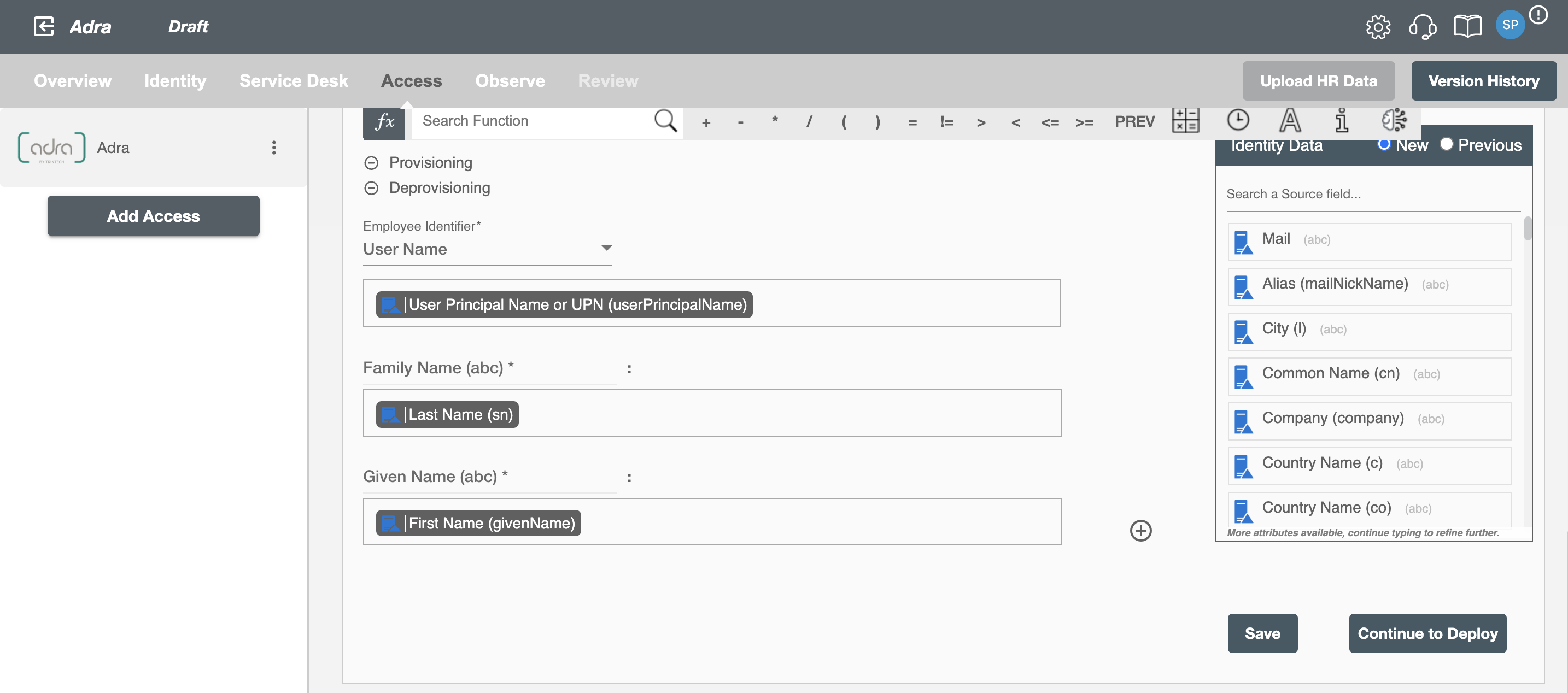The width and height of the screenshot is (1568, 693).
Task: Insert the divide slash operator
Action: tap(809, 122)
